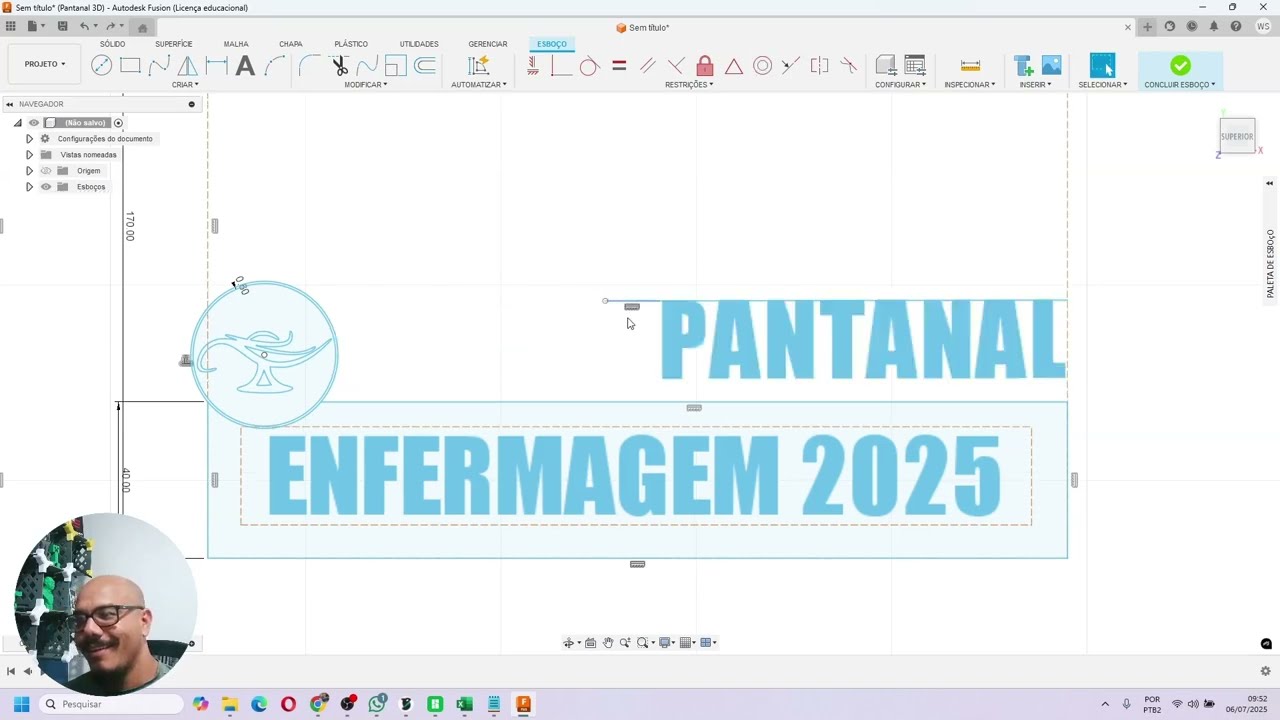1280x720 pixels.
Task: Open the data panel grid icon
Action: (9, 26)
